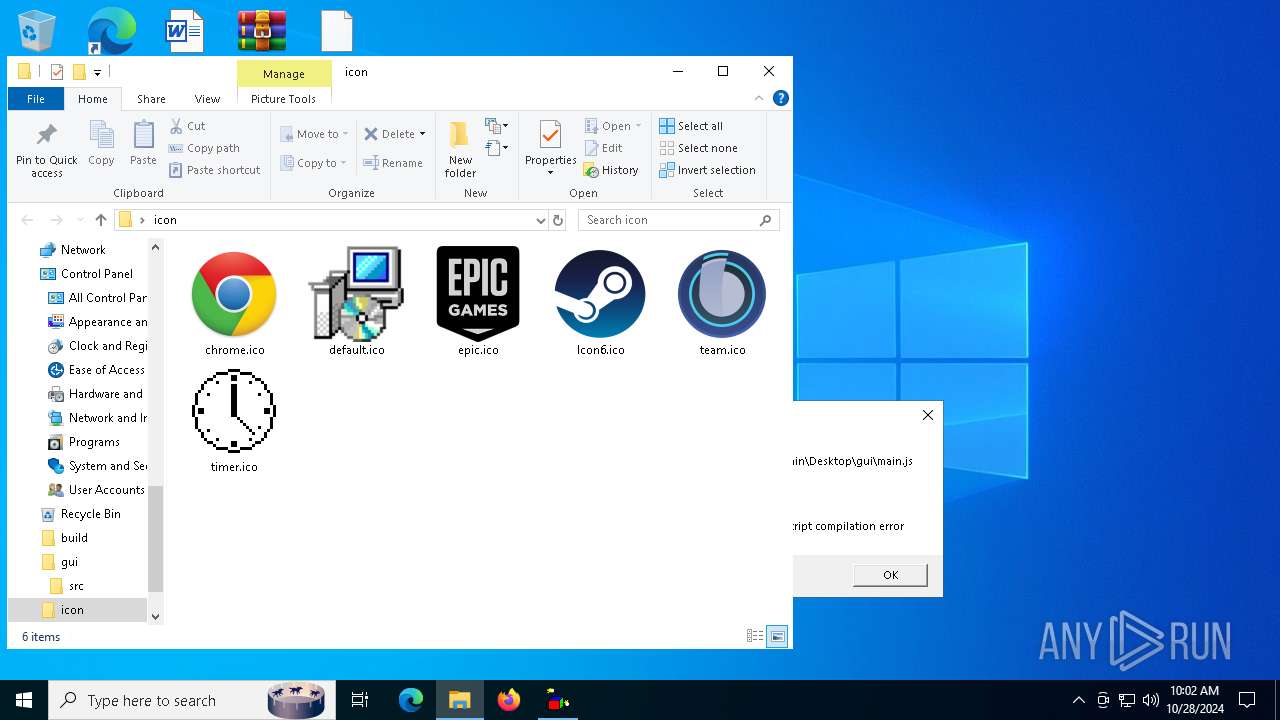Click the Up one level arrow
Viewport: 1280px width, 720px height.
tap(101, 220)
